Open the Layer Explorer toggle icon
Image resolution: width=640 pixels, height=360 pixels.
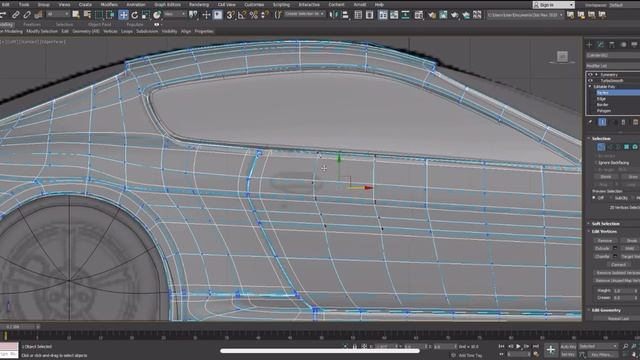click(x=369, y=15)
